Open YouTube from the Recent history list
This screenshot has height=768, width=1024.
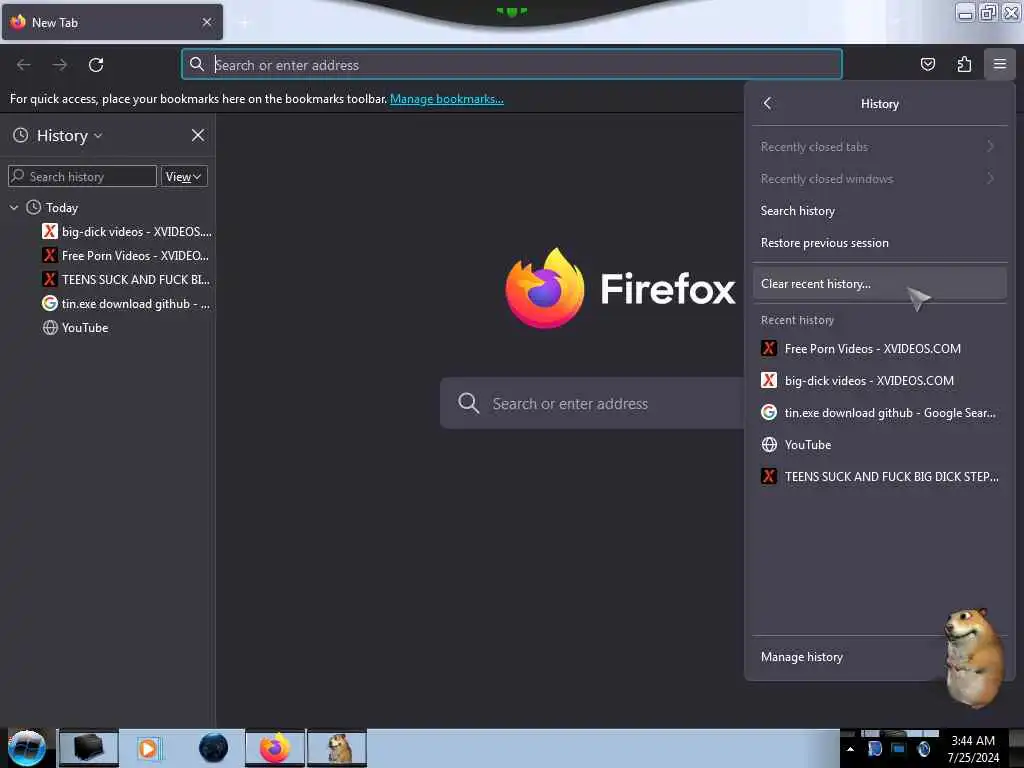[x=880, y=444]
